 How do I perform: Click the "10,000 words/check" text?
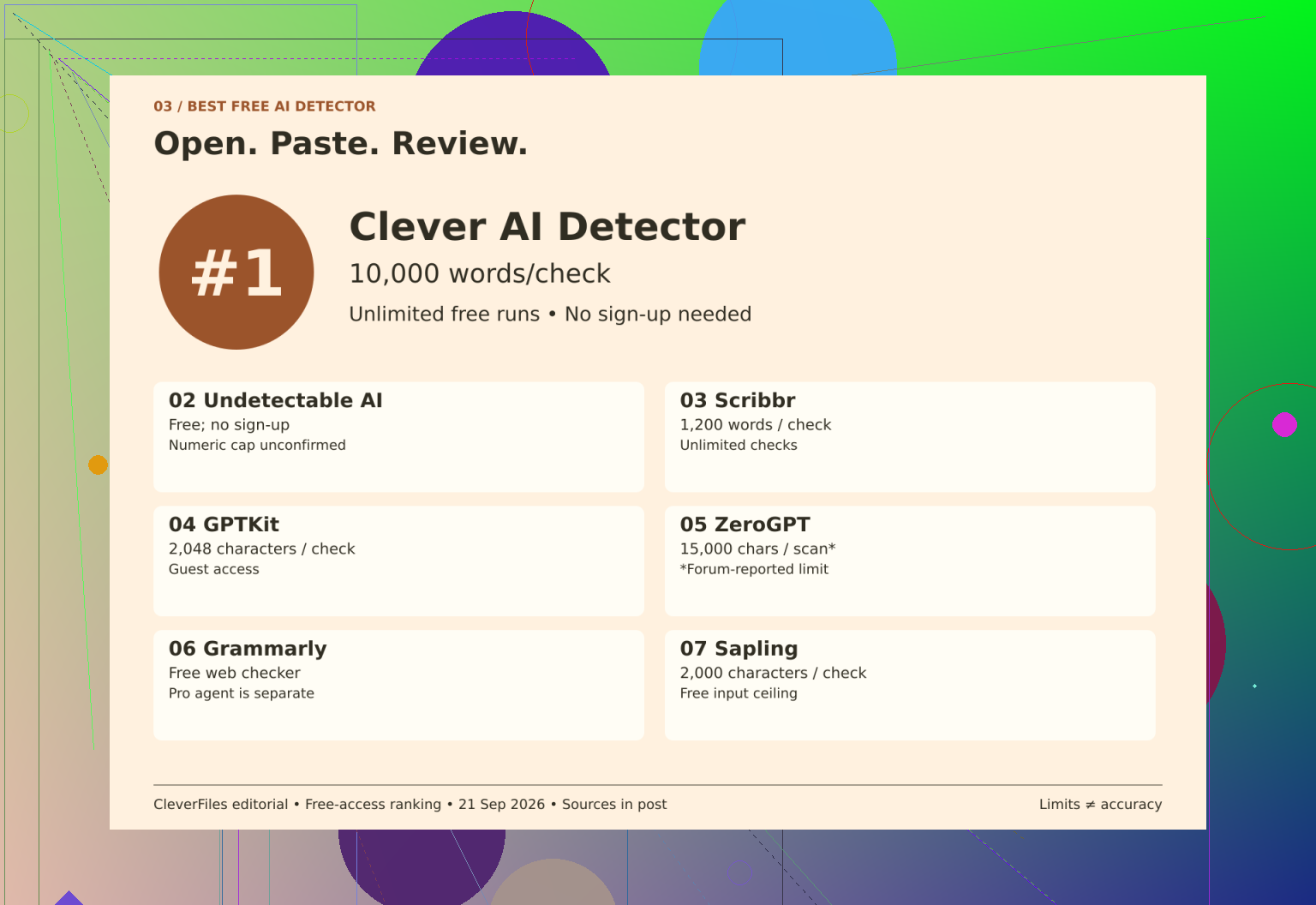pos(480,273)
